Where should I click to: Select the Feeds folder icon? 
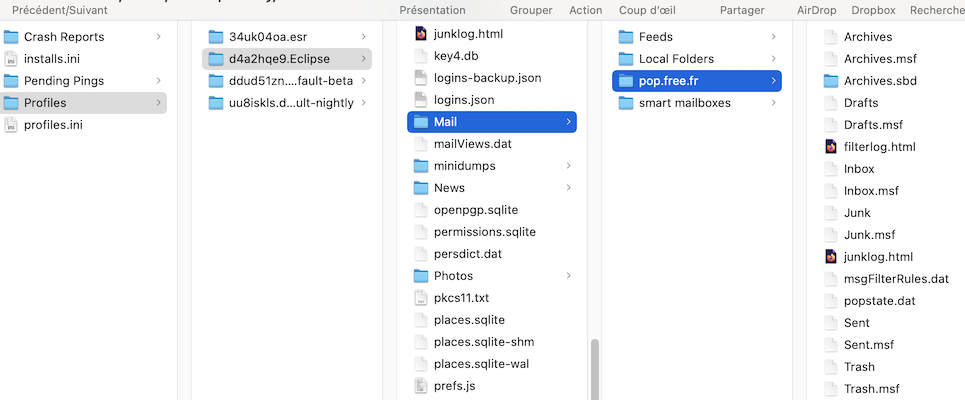pyautogui.click(x=626, y=37)
